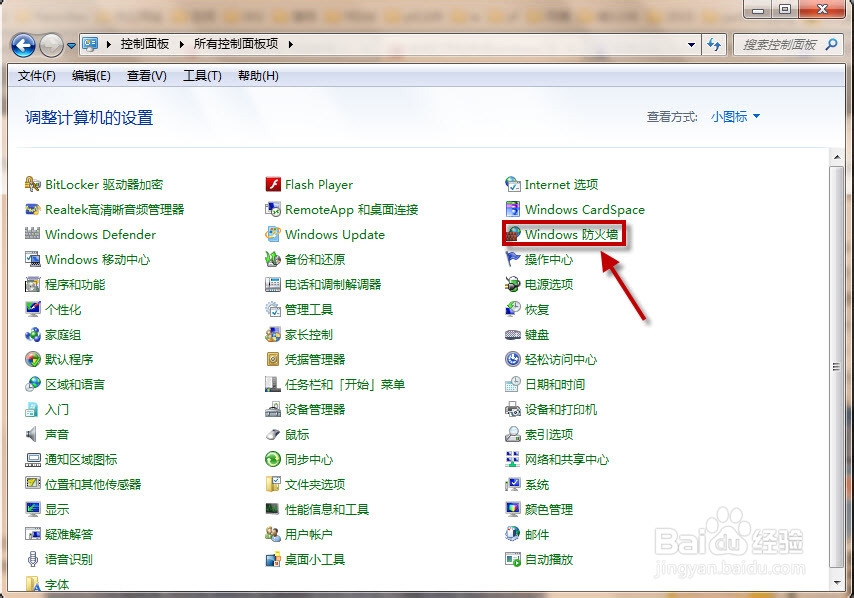This screenshot has height=598, width=854.
Task: Click the Internet 选项 icon
Action: pos(513,184)
